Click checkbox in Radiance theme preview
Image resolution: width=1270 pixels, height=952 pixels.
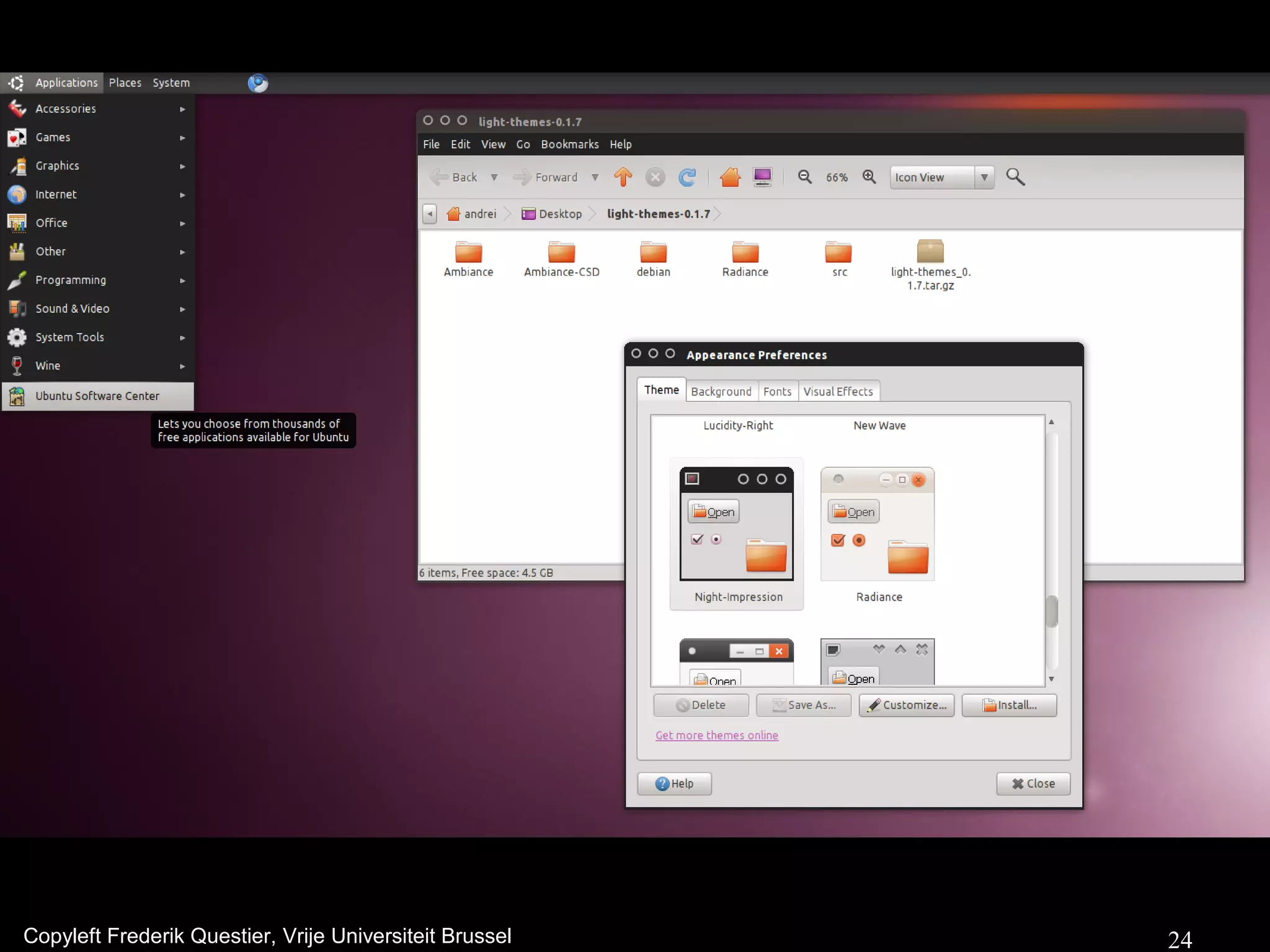click(x=838, y=540)
